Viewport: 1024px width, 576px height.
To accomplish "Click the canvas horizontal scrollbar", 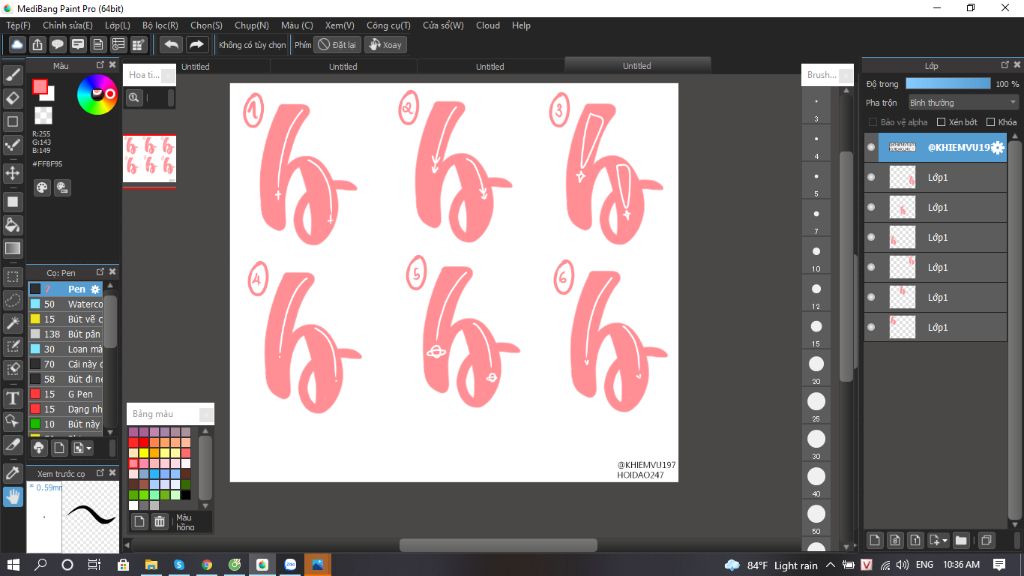I will tap(498, 545).
